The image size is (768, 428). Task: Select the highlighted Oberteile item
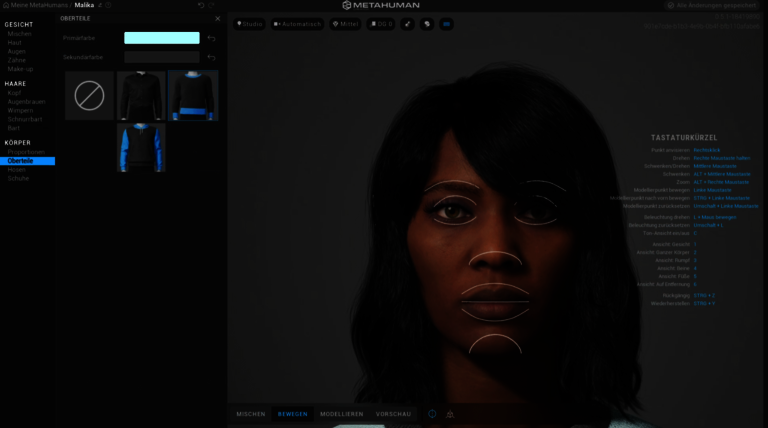(x=27, y=161)
